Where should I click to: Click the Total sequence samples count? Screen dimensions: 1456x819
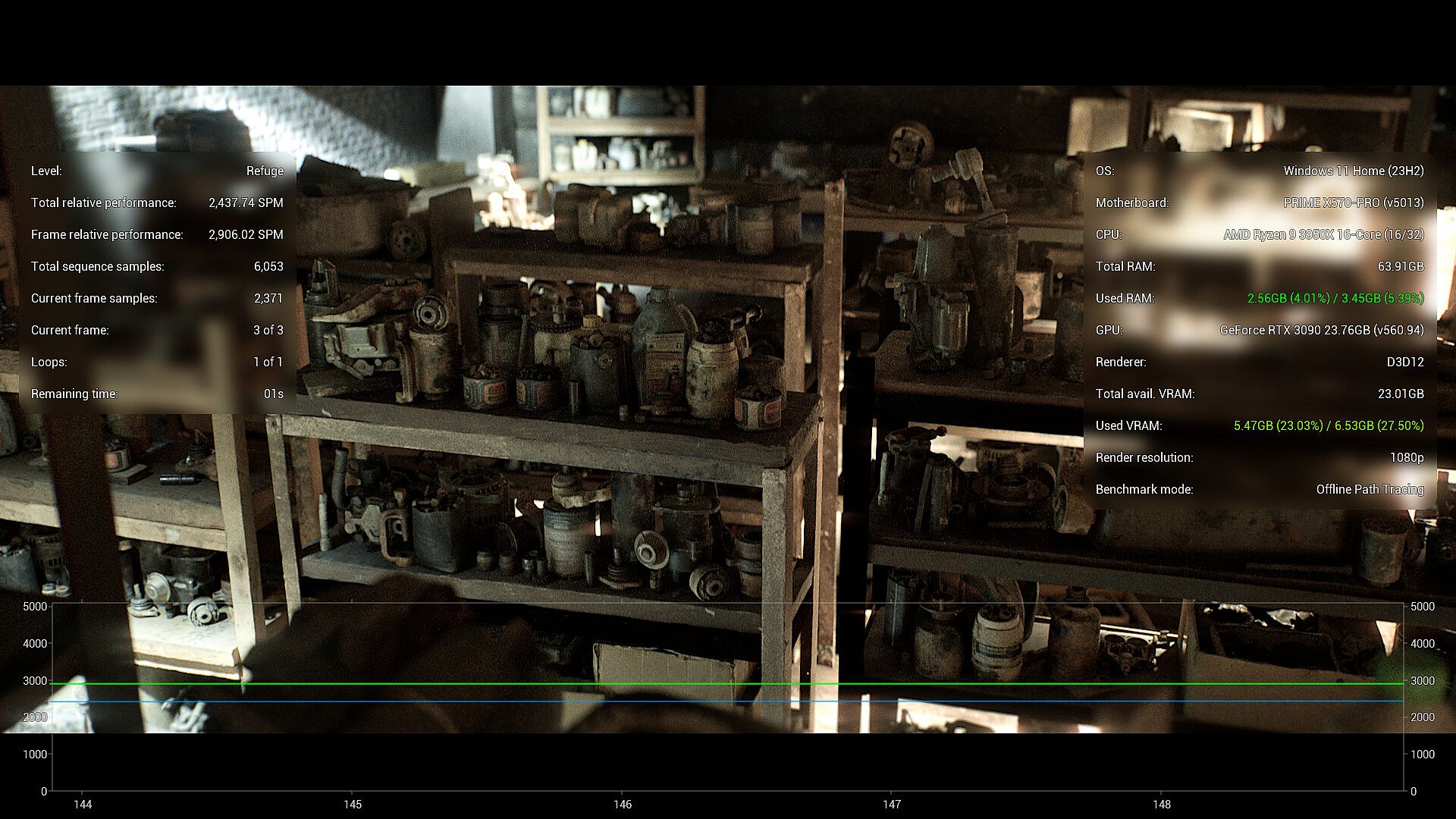click(268, 266)
